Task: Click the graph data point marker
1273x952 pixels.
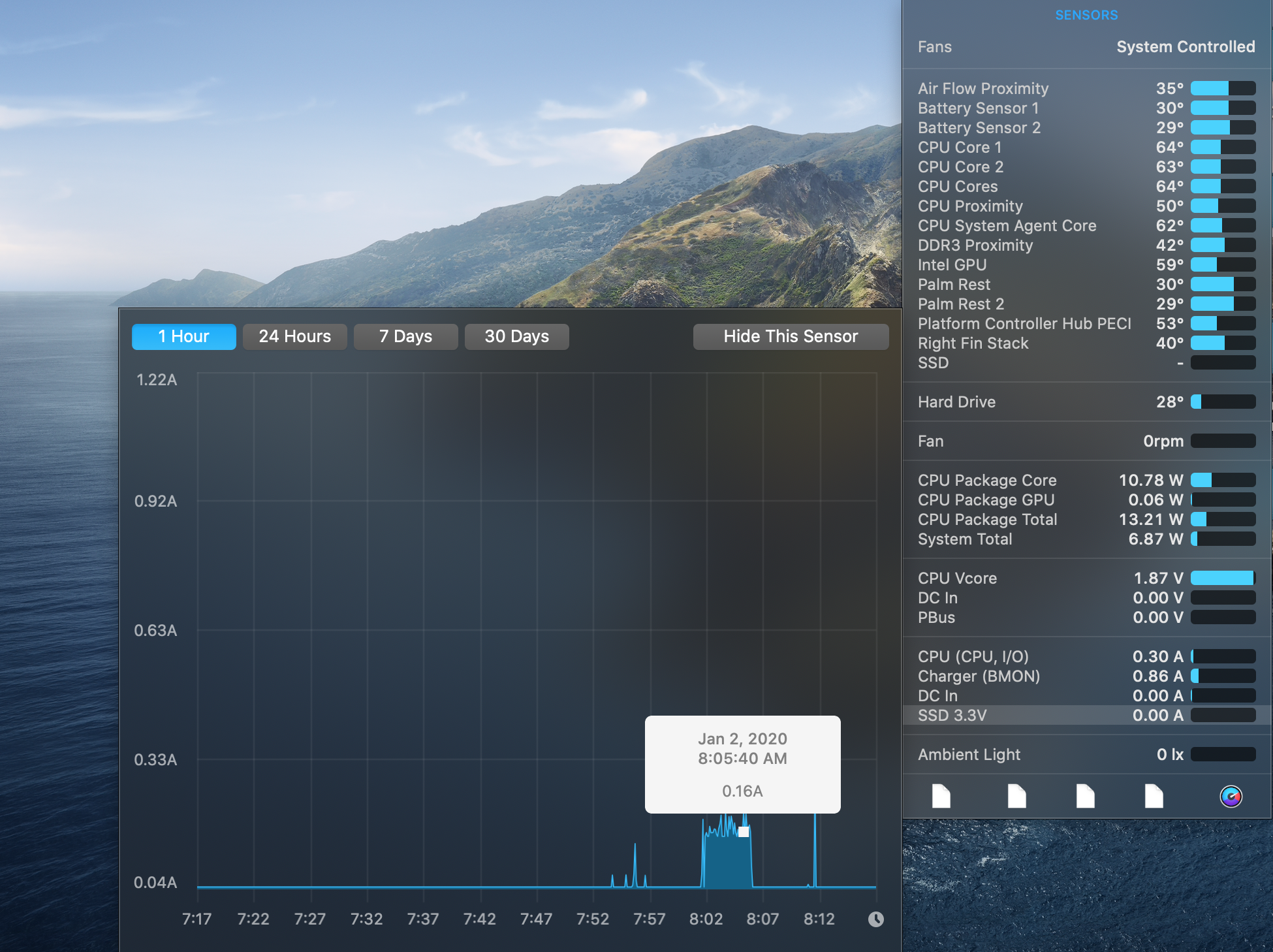Action: tap(743, 832)
